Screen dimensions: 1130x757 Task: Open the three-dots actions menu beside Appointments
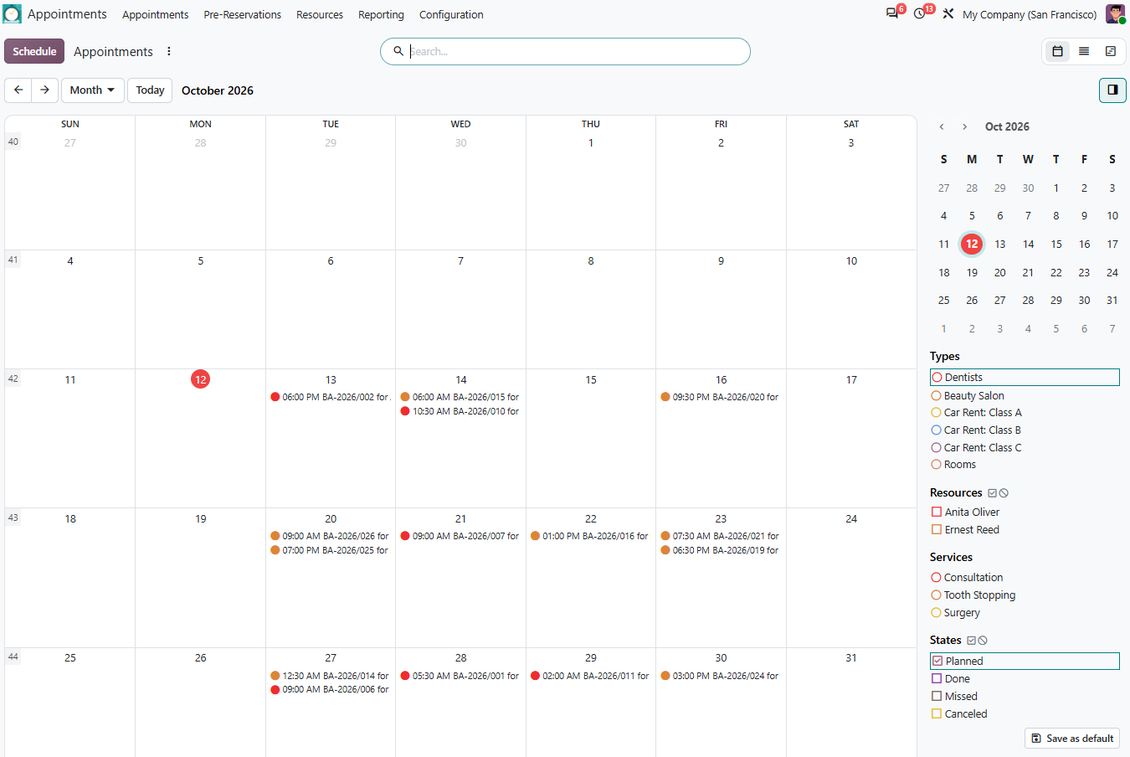pos(169,51)
